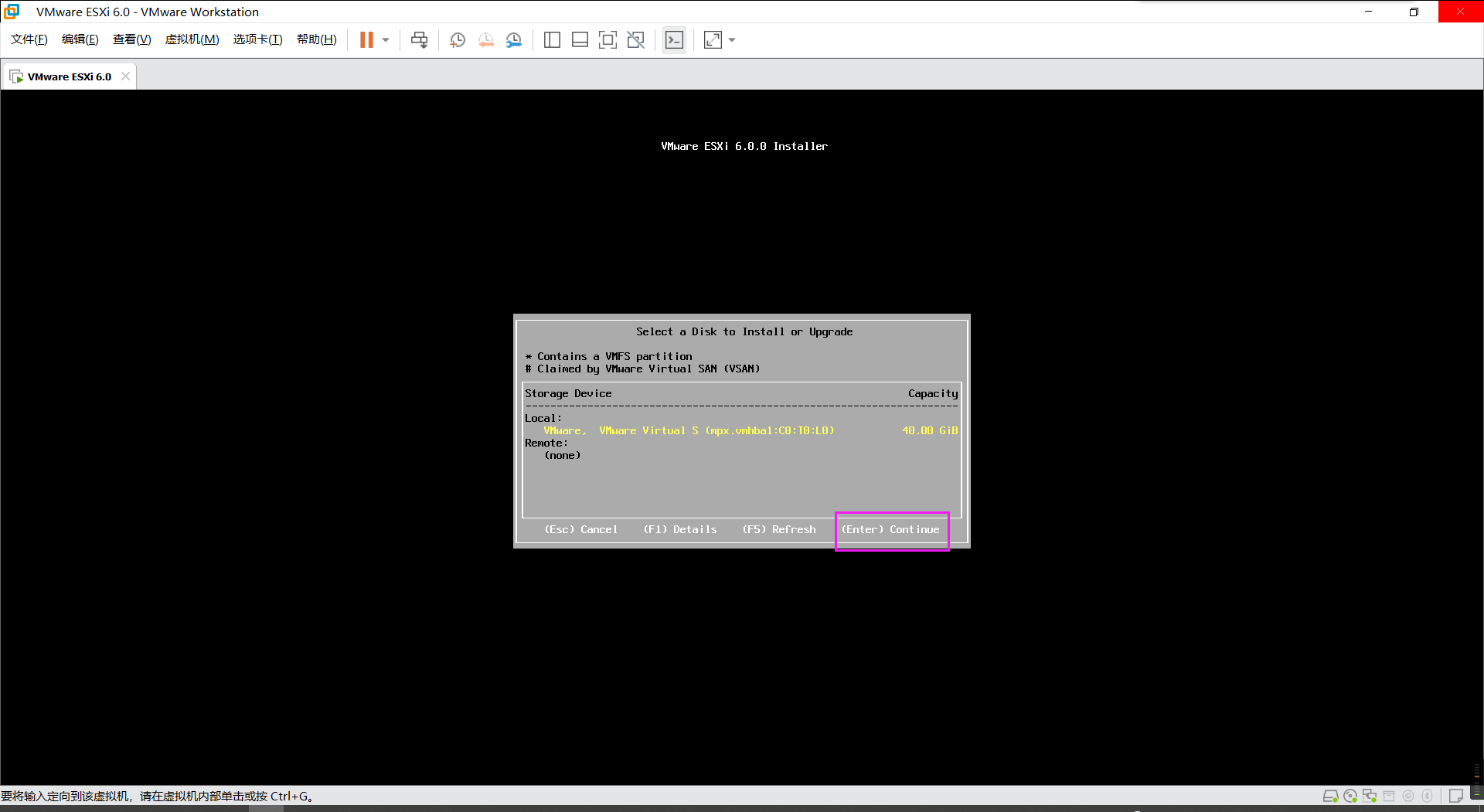
Task: Click the VMware ESXi 6.0.0 Installer title
Action: [744, 146]
